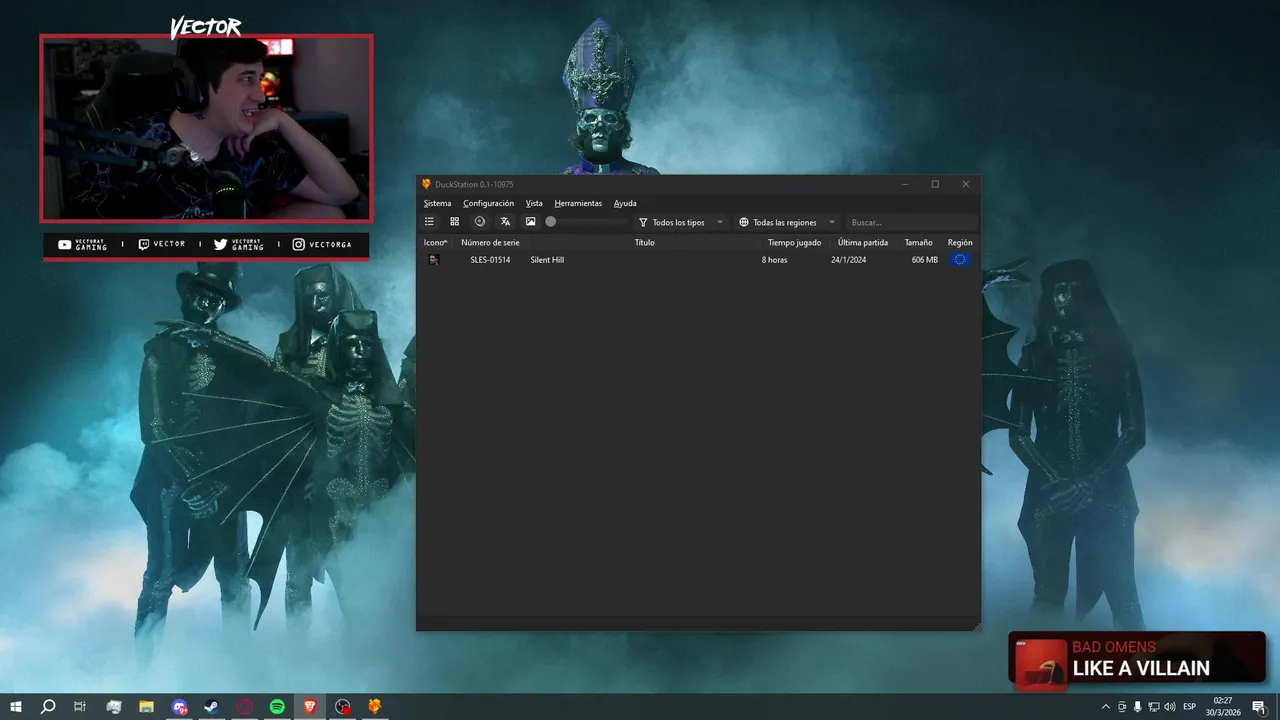Click the cover image toolbar icon
Image resolution: width=1280 pixels, height=720 pixels.
coord(530,222)
